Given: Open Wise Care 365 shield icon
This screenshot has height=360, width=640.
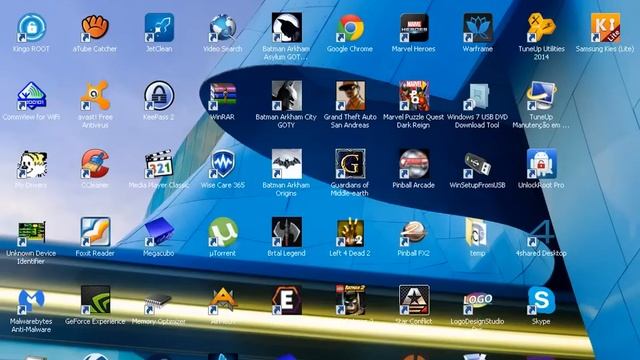Looking at the screenshot, I should [222, 164].
